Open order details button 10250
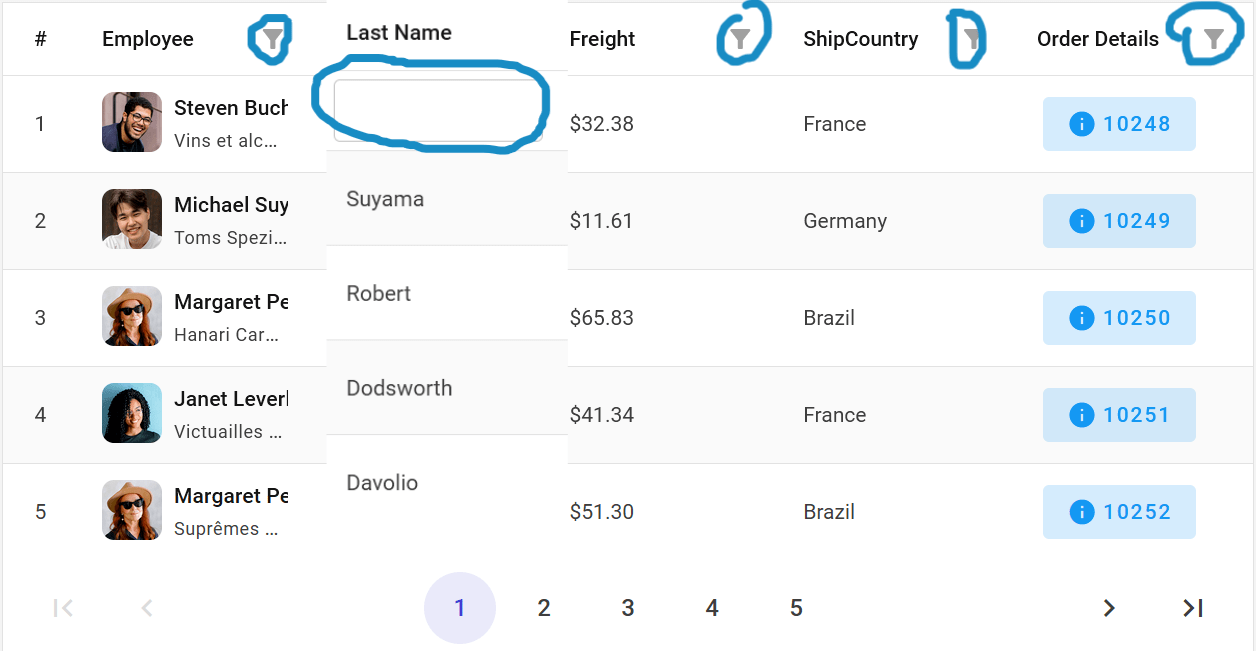 click(x=1119, y=318)
